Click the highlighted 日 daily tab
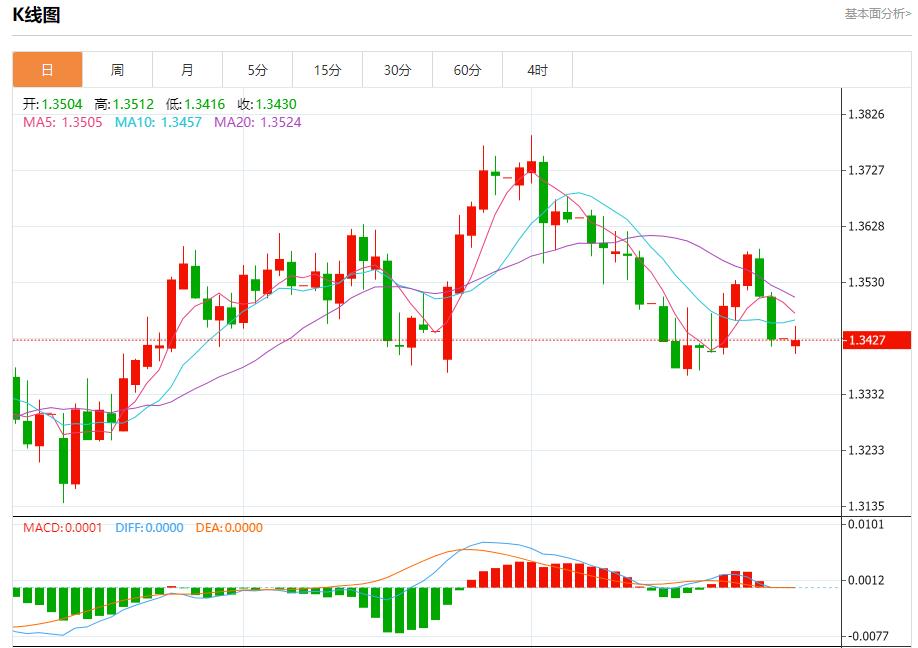 (47, 70)
